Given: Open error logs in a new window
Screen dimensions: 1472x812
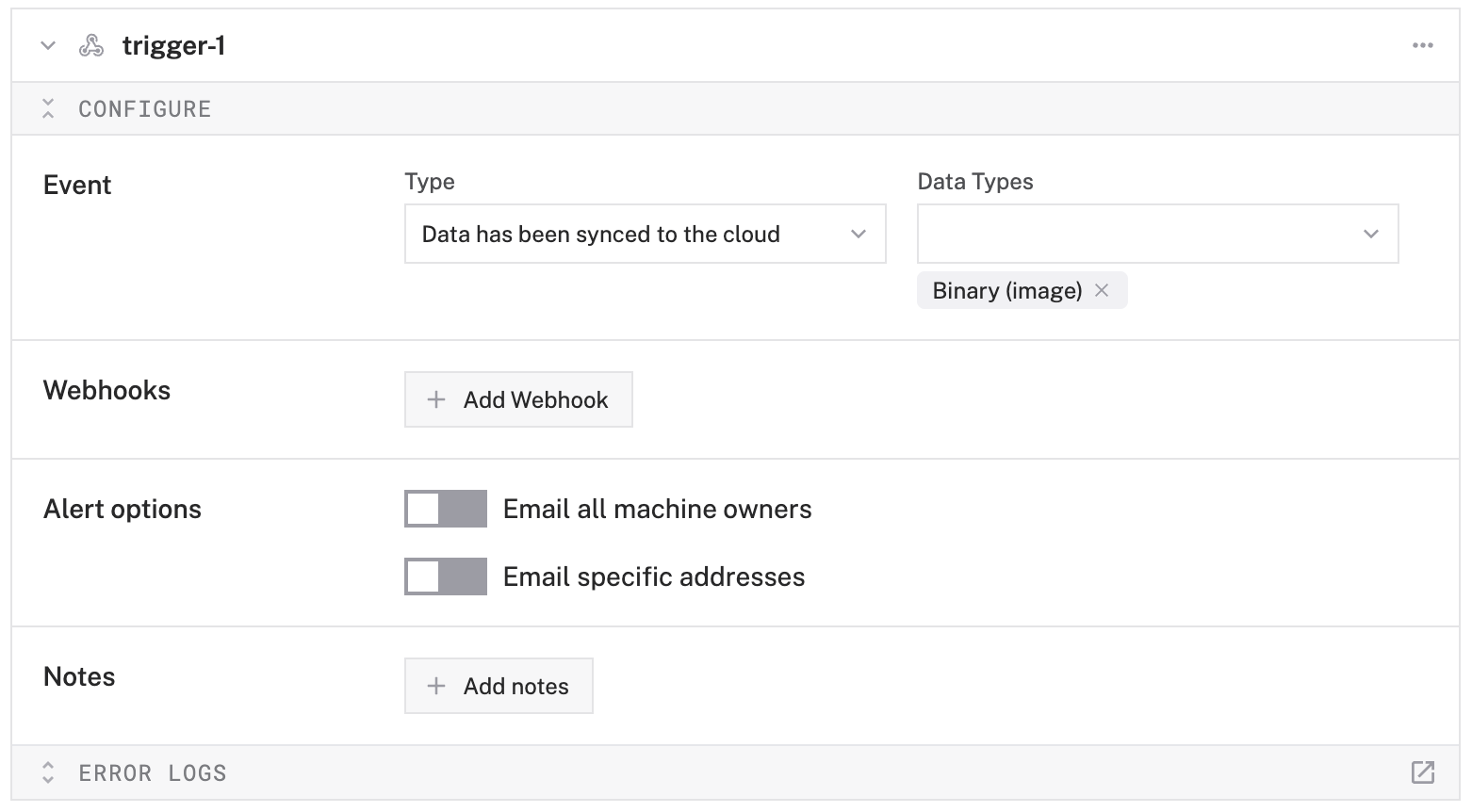Looking at the screenshot, I should (x=1421, y=771).
